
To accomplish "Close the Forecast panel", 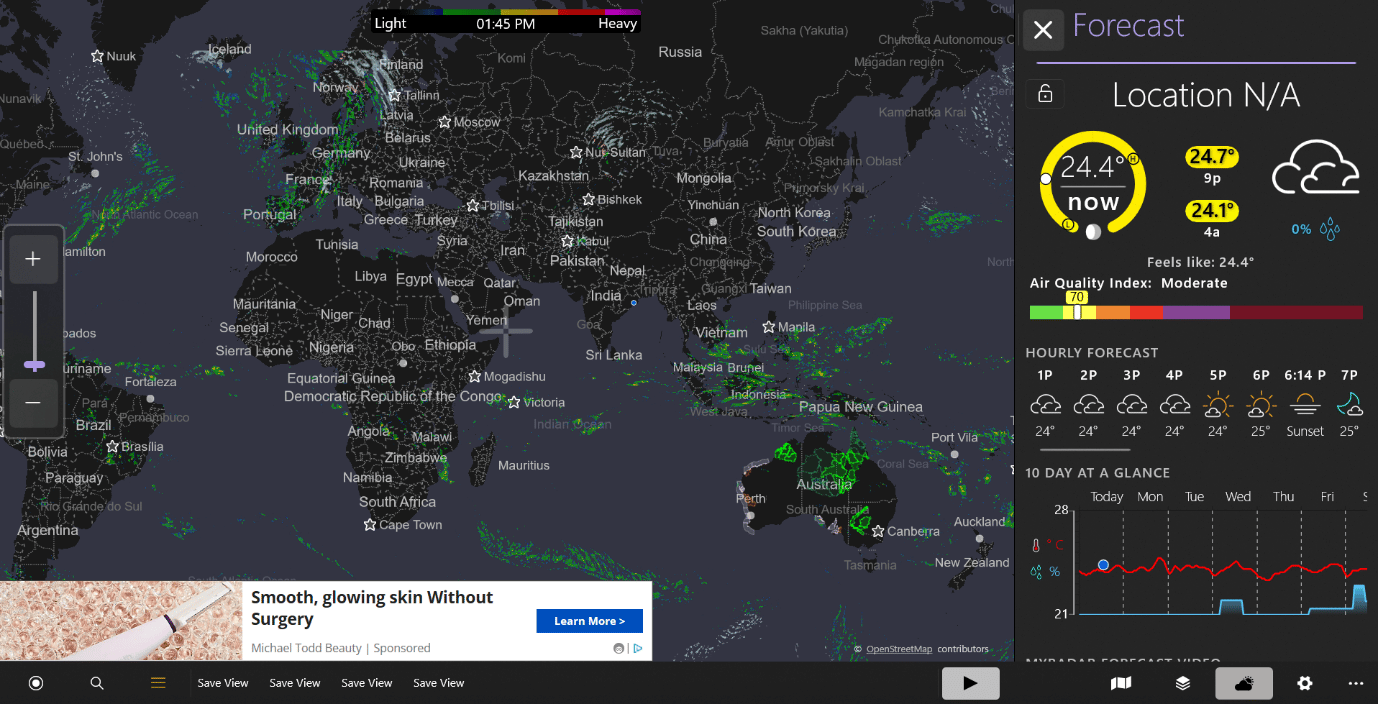I will (x=1043, y=30).
